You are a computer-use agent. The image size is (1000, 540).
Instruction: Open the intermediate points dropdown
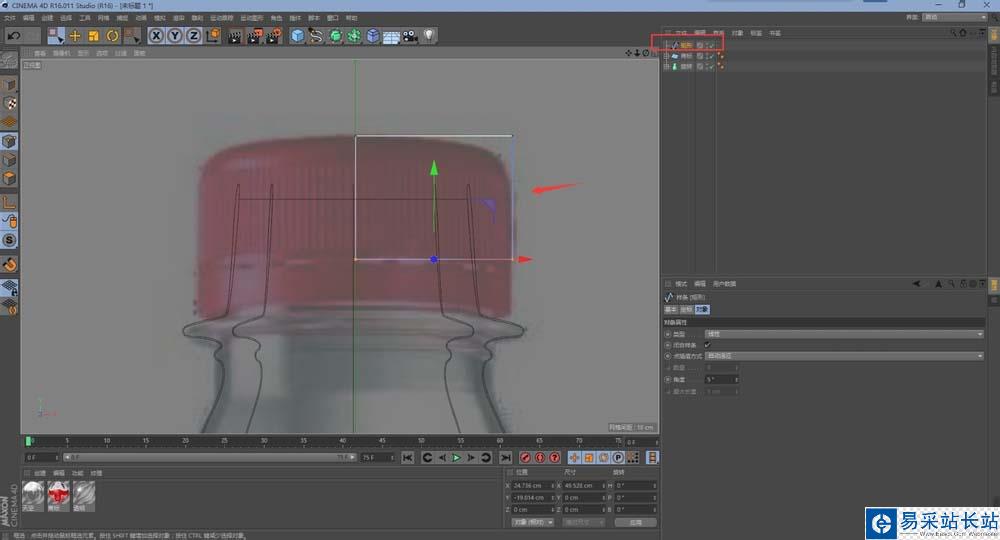pyautogui.click(x=843, y=356)
